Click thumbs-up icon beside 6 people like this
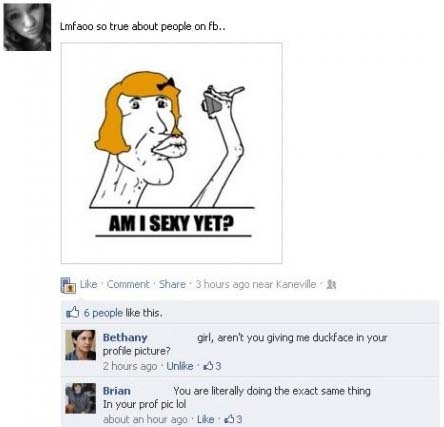Viewport: 444px width, 427px height. [73, 312]
